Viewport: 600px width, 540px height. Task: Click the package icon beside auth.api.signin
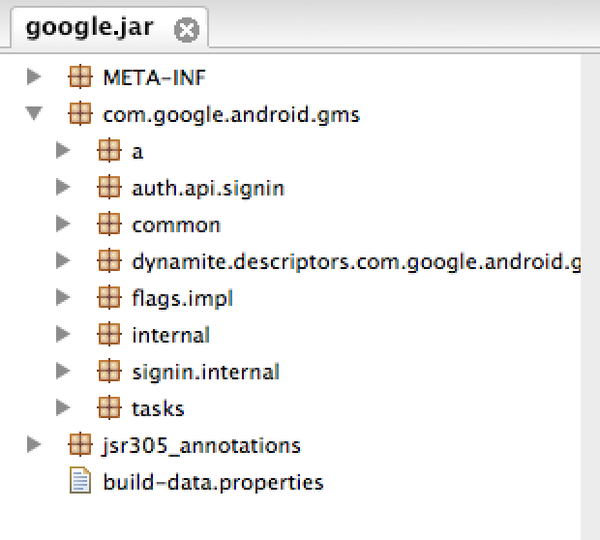click(x=109, y=187)
